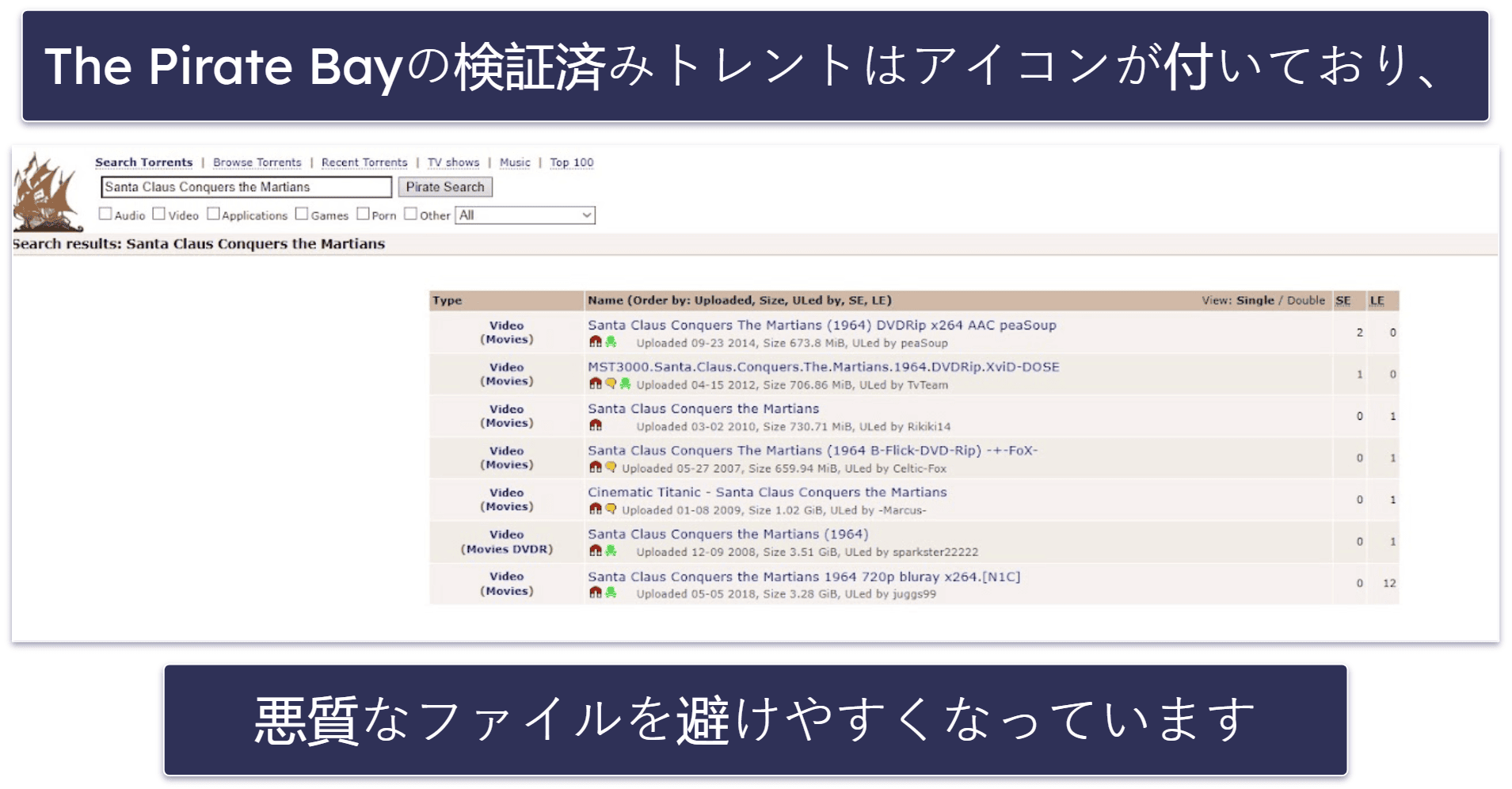1512x789 pixels.
Task: Open the 720p bluray x264 [N1C] torrent
Action: (x=804, y=577)
